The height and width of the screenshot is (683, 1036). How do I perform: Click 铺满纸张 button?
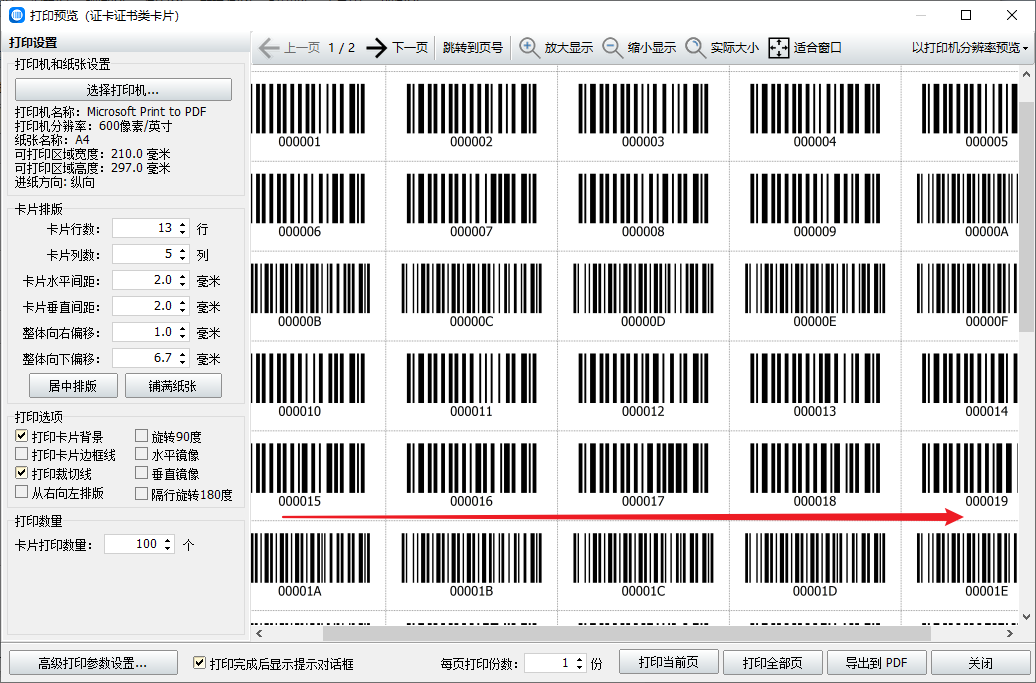click(x=173, y=386)
